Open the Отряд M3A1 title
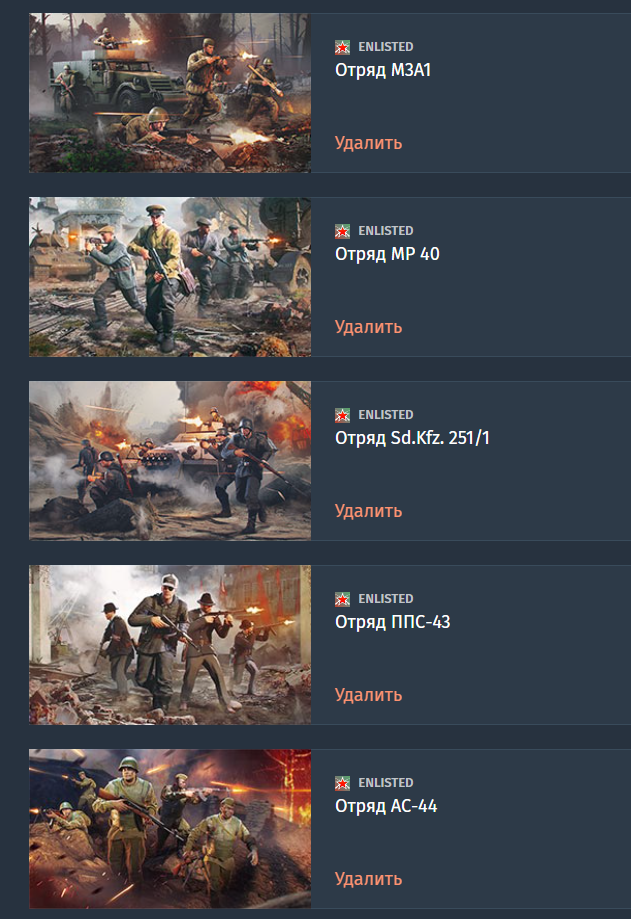 coord(383,70)
